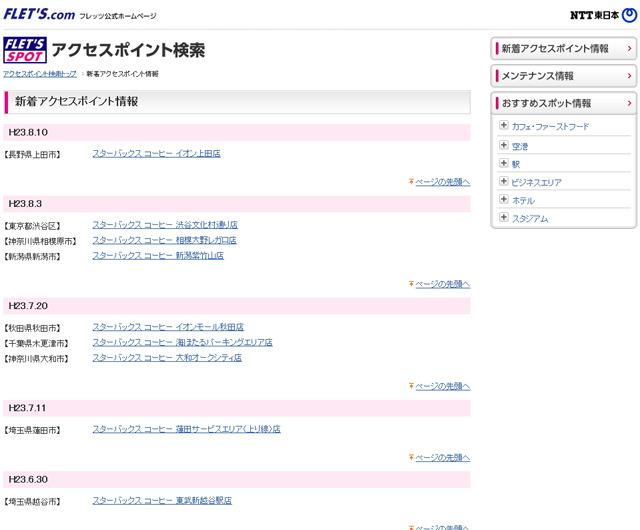Select the 【神奈川県相模原市】 location text

point(40,241)
